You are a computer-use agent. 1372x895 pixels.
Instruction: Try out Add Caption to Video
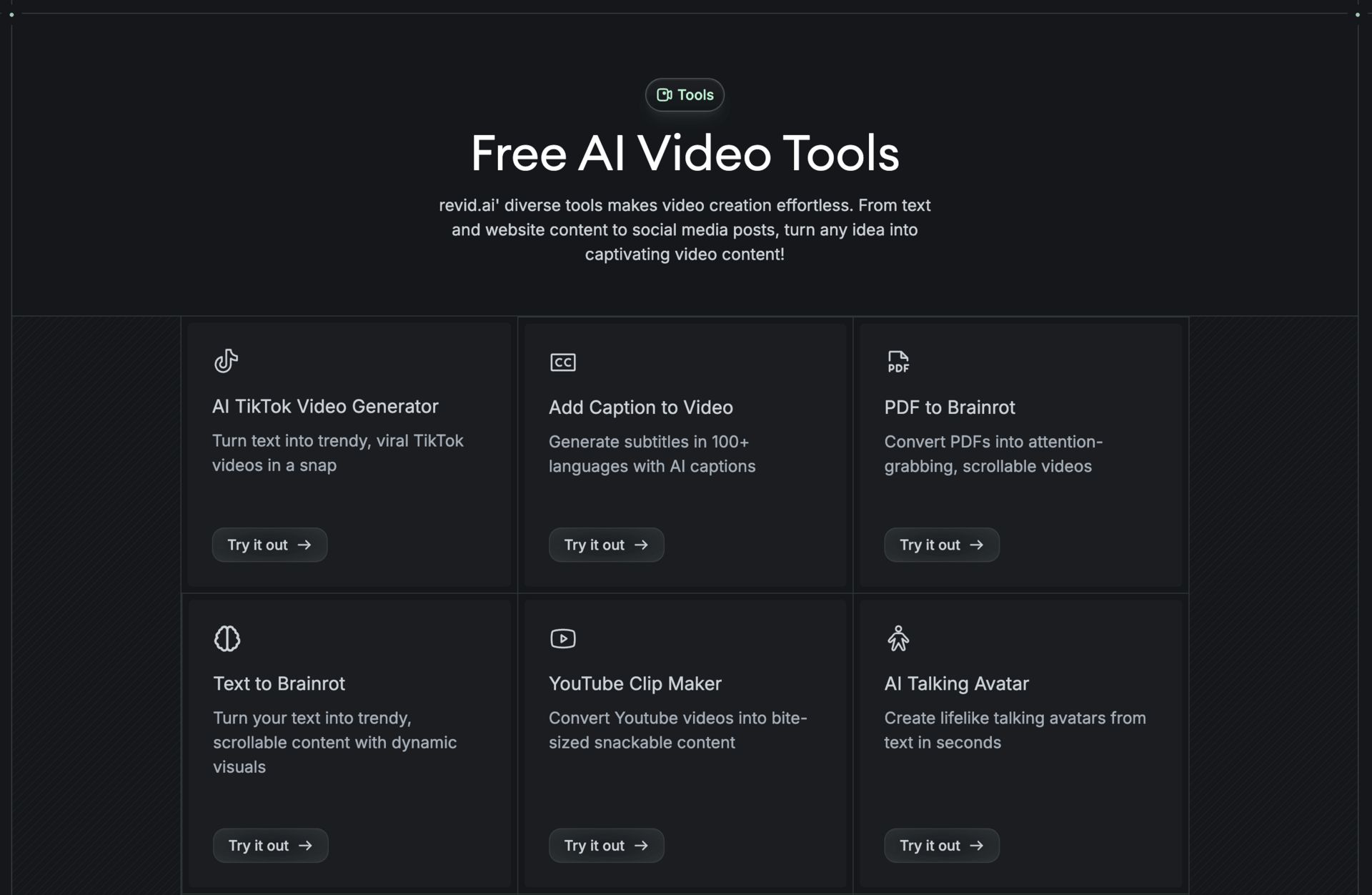pyautogui.click(x=606, y=545)
